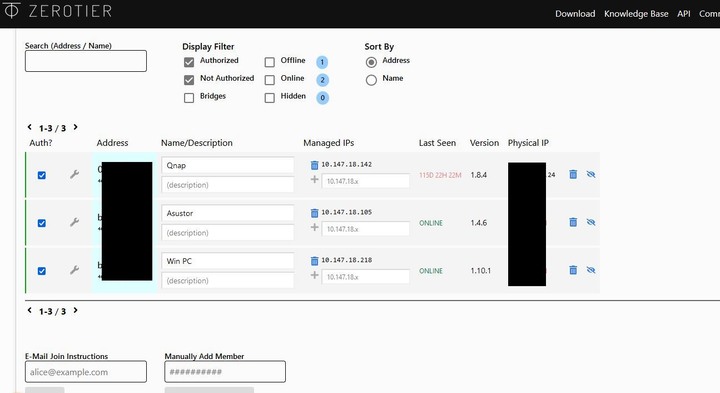Open the Knowledge Base link

pyautogui.click(x=636, y=14)
